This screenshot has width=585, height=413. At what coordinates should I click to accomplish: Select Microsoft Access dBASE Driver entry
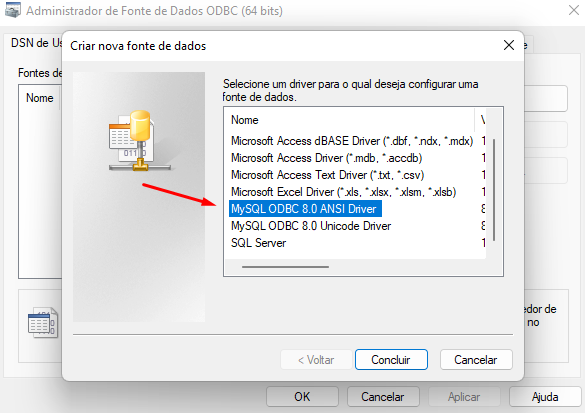352,141
